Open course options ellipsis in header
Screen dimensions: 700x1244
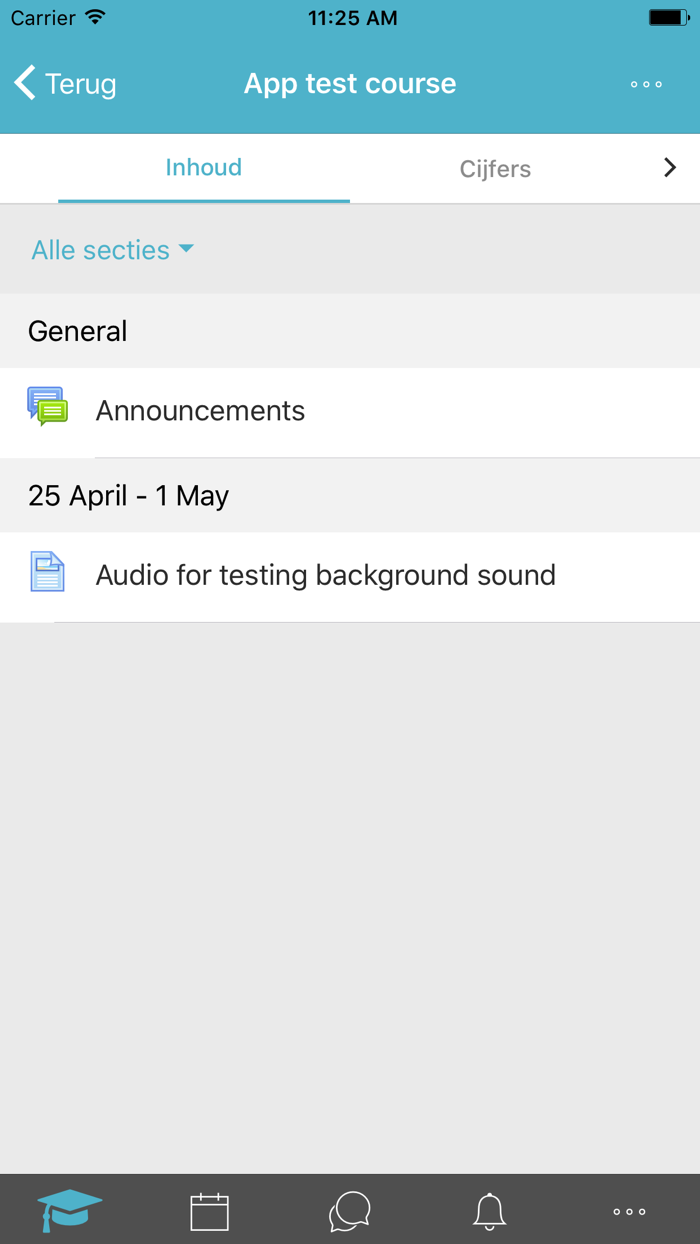pos(646,85)
